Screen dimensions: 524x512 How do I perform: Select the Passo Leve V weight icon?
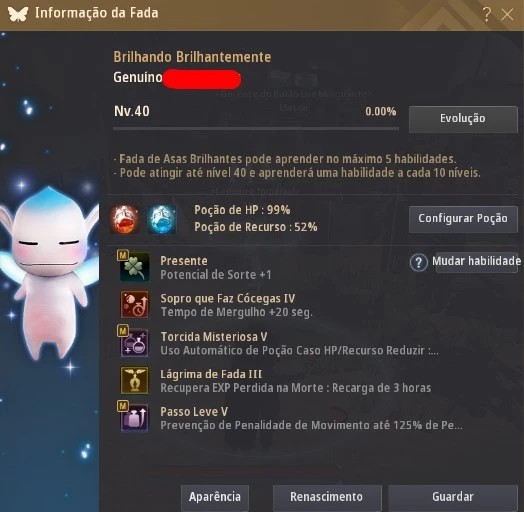click(135, 418)
